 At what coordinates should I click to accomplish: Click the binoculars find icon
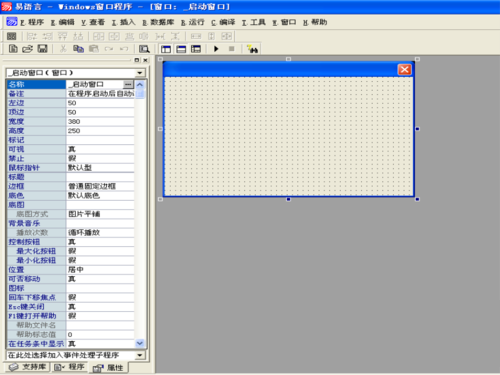(252, 49)
